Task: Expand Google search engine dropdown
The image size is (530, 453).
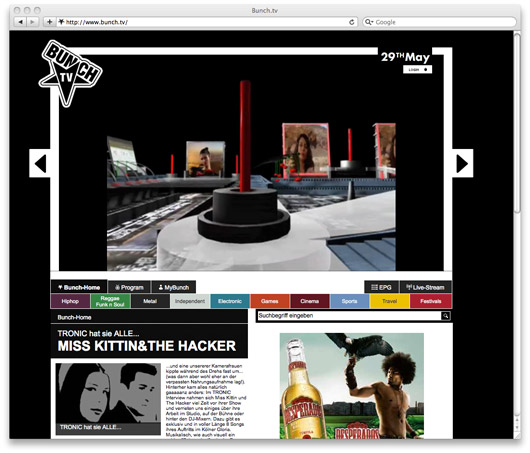Action: coord(368,22)
